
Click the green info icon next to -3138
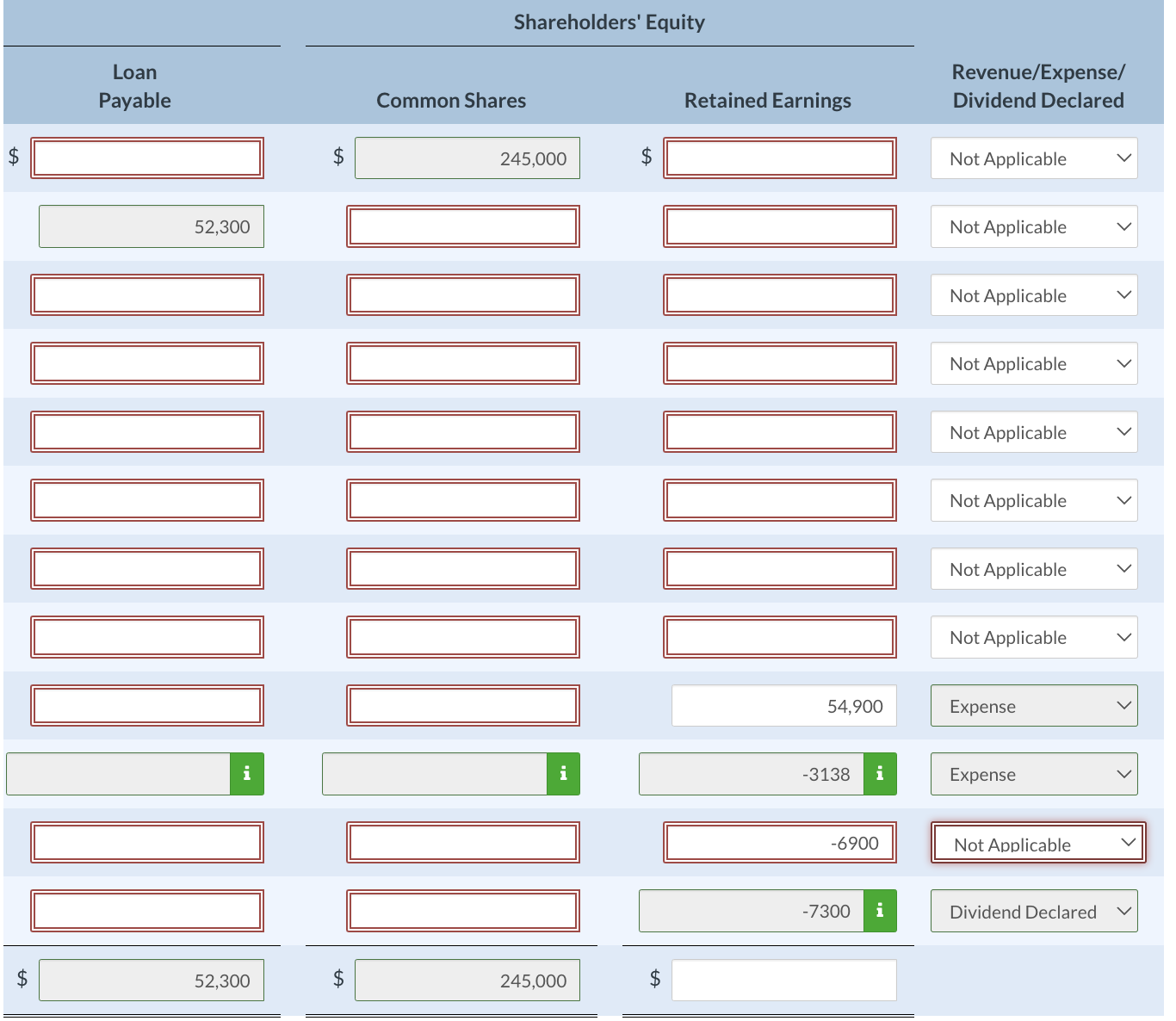880,774
